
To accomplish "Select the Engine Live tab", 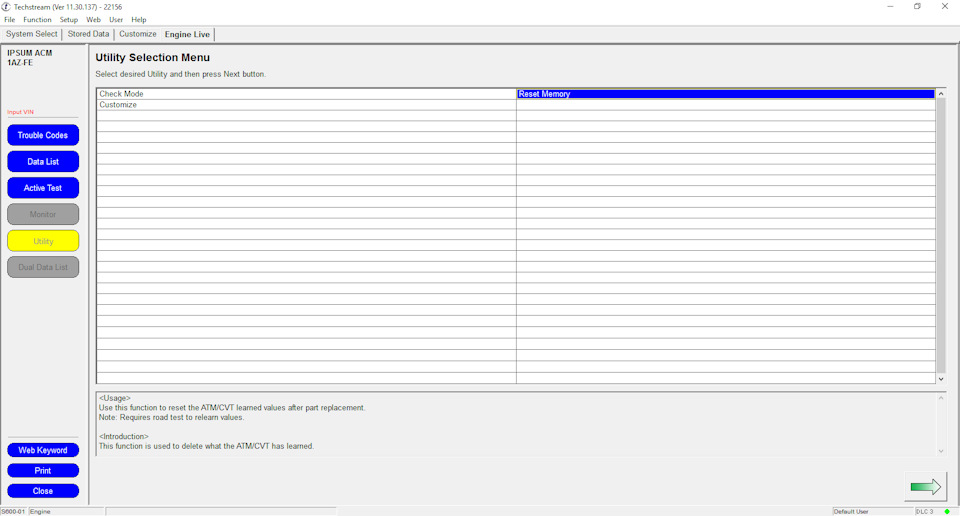I will tap(187, 34).
